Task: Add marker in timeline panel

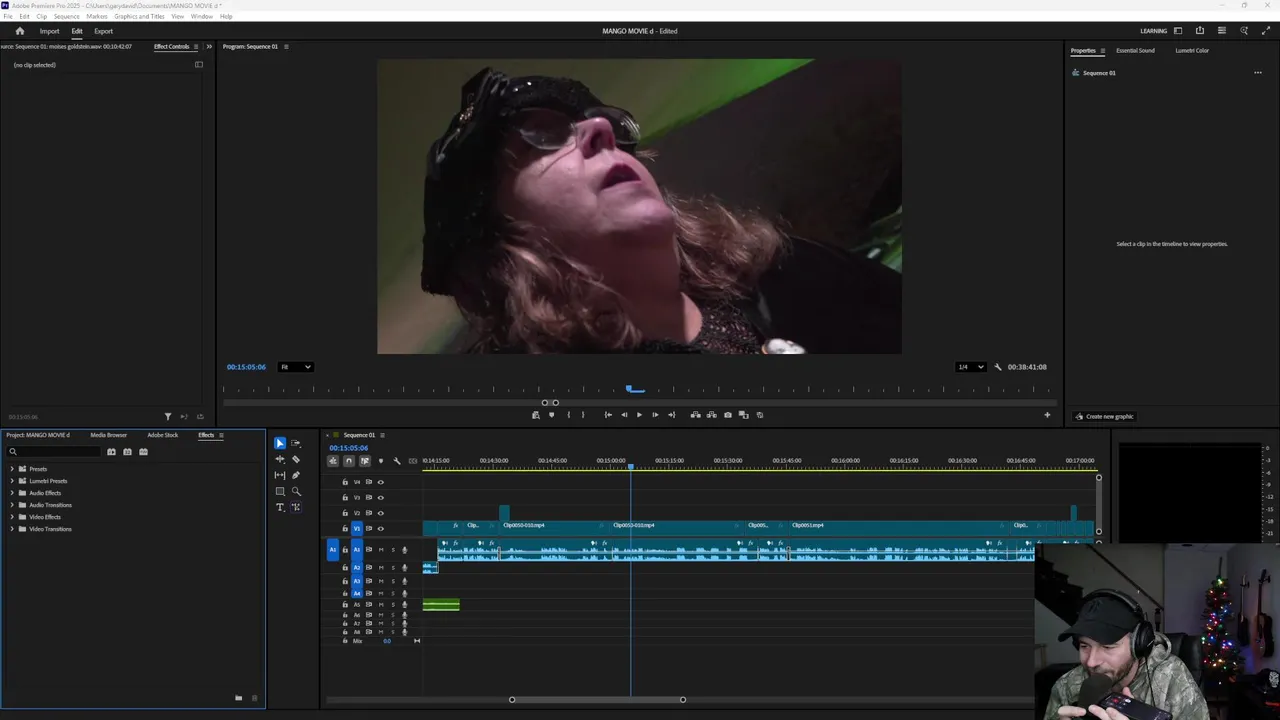Action: [380, 461]
